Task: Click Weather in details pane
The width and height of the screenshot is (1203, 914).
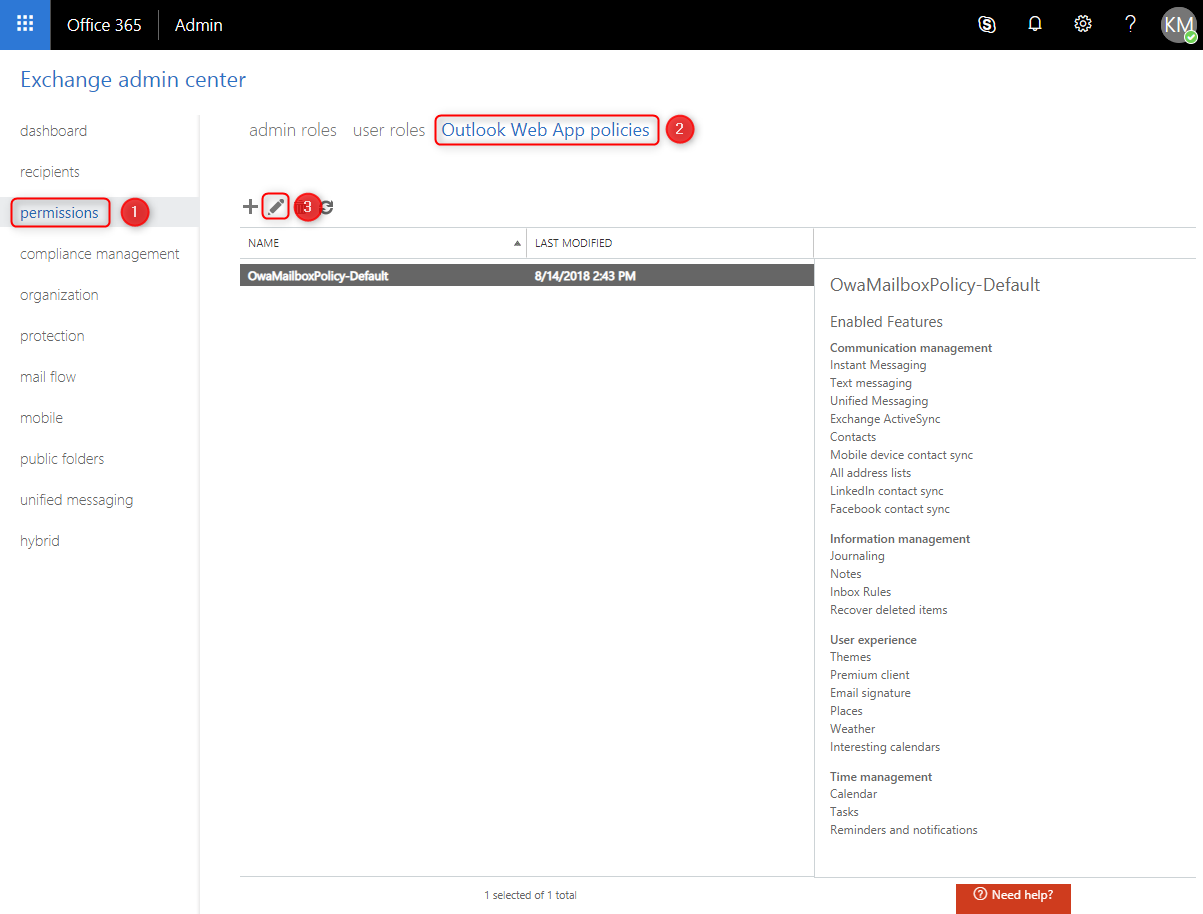Action: [x=852, y=729]
